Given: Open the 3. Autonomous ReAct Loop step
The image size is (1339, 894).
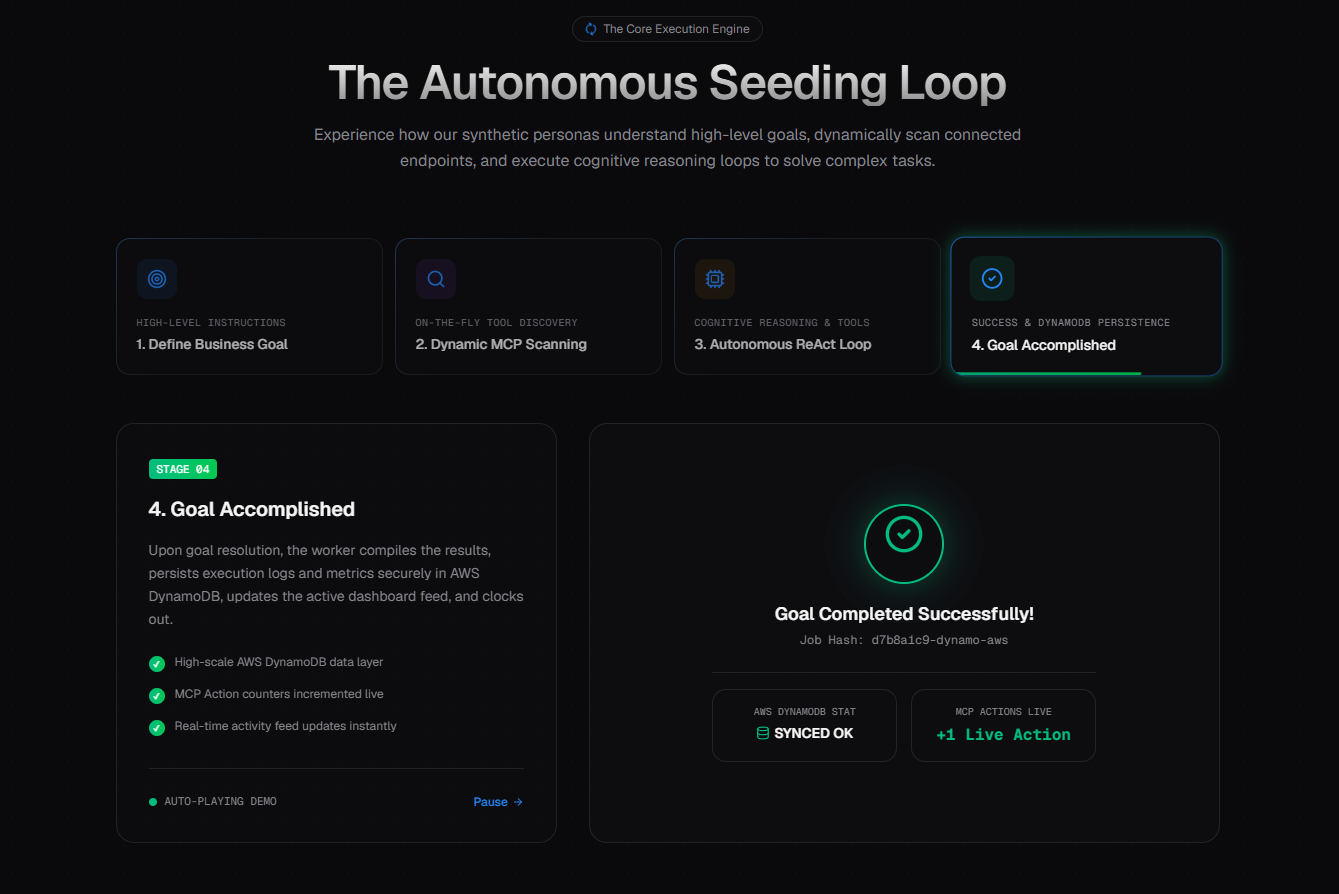Looking at the screenshot, I should [x=807, y=306].
